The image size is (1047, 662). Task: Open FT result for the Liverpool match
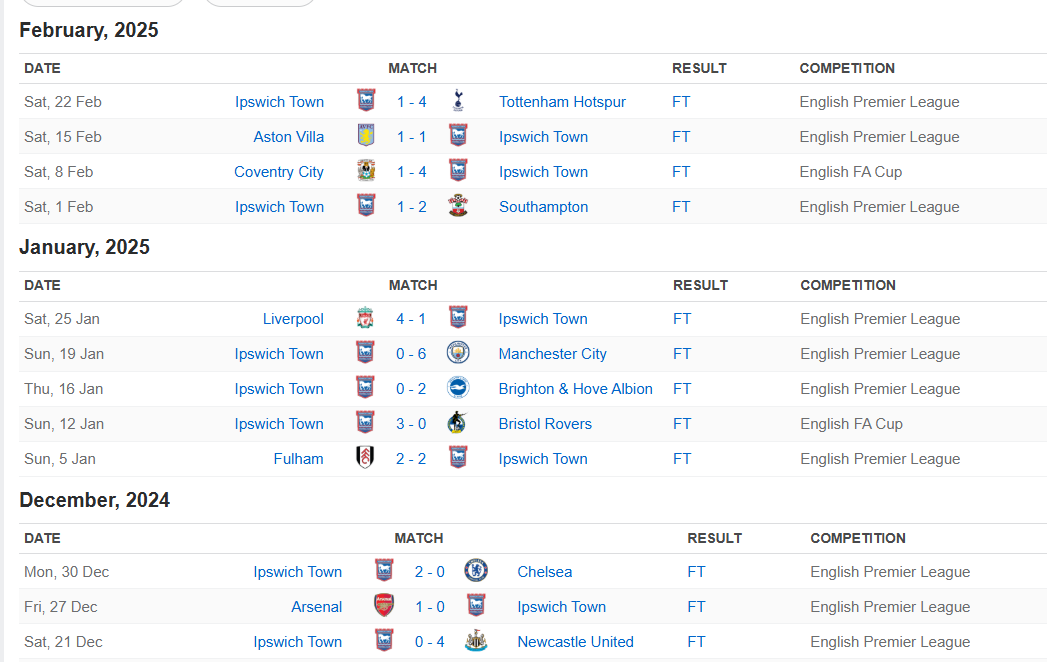[682, 319]
